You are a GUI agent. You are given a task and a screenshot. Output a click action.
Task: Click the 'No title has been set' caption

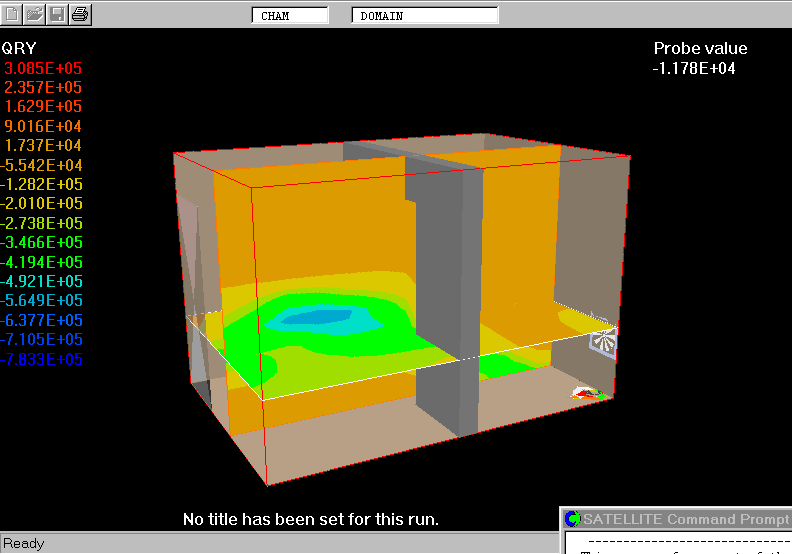311,520
